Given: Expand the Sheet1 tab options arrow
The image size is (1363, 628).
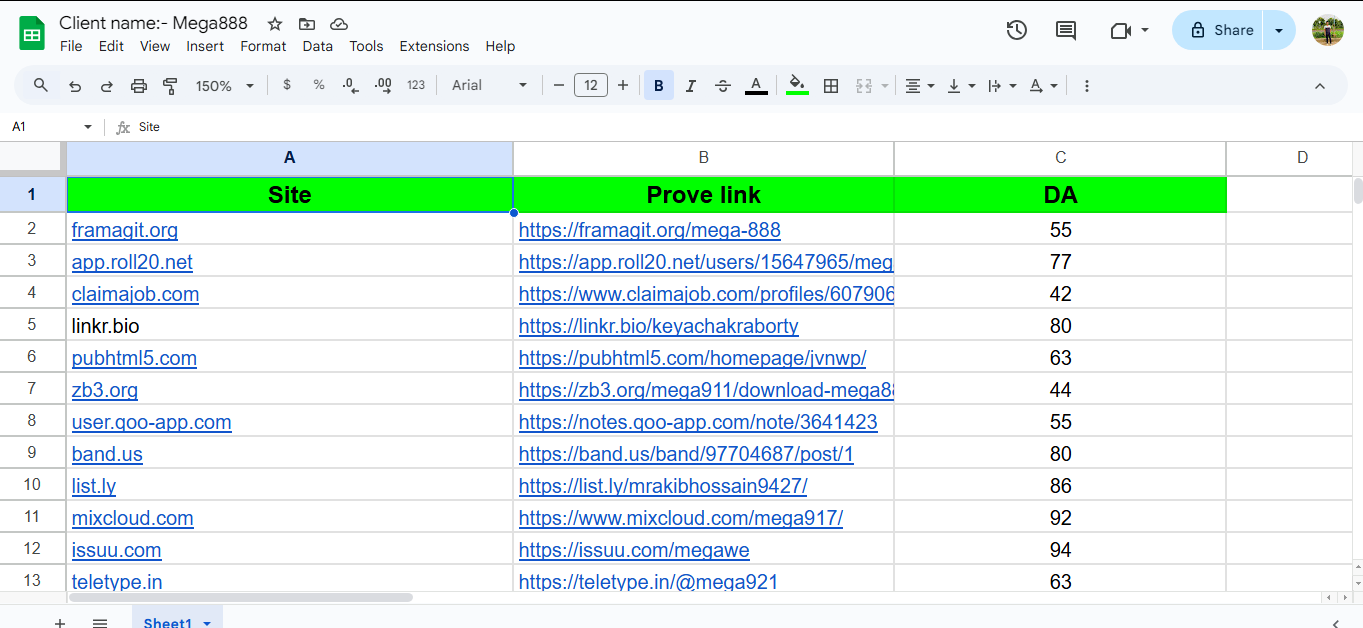Looking at the screenshot, I should click(x=207, y=623).
